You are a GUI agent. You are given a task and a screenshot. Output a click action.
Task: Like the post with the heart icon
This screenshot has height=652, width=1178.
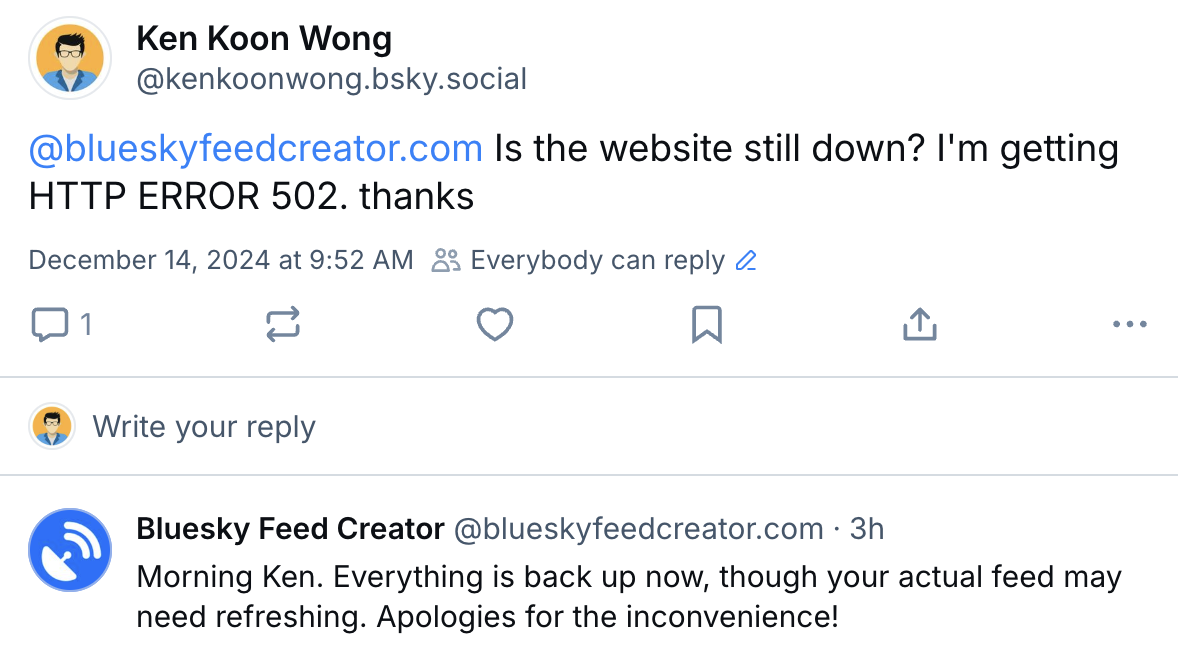(495, 324)
